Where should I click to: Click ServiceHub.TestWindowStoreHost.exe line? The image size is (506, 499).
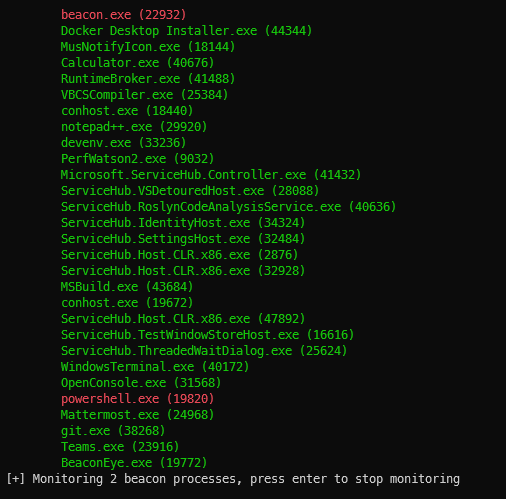pyautogui.click(x=207, y=335)
